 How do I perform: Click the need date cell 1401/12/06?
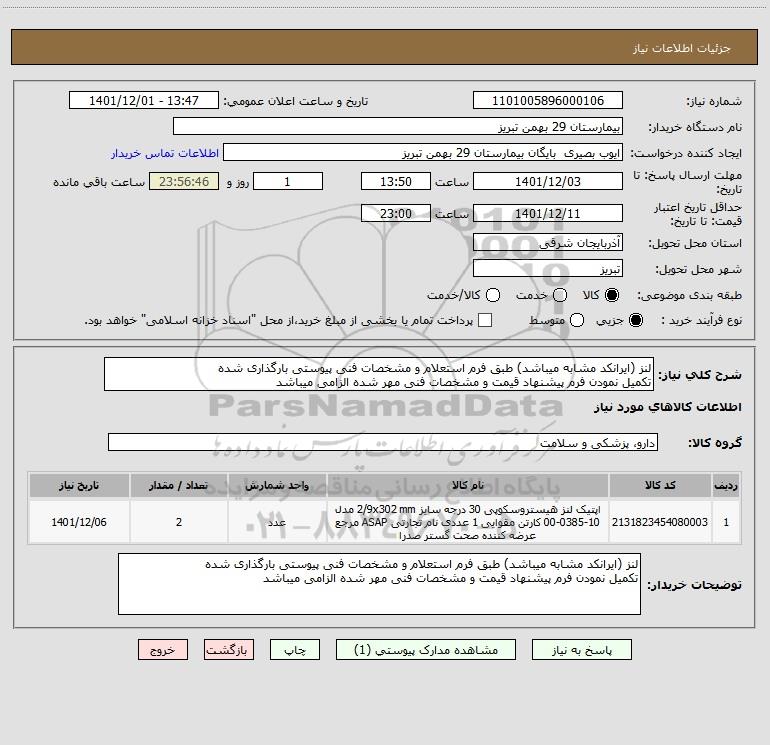click(x=79, y=522)
